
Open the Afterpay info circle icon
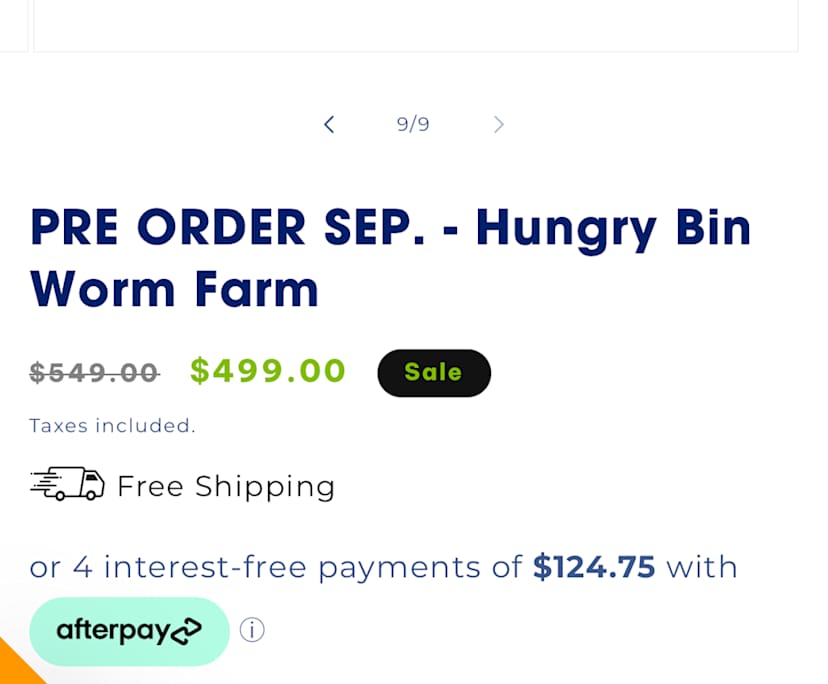252,630
